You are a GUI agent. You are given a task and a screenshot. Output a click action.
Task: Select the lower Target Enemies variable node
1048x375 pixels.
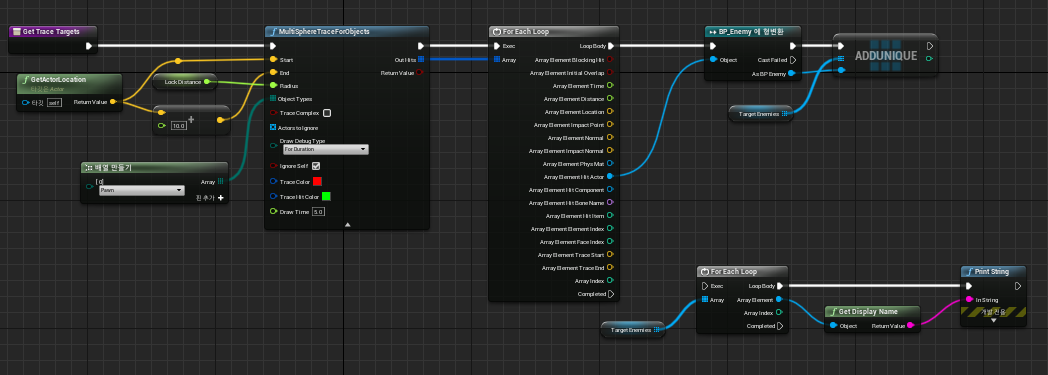[632, 330]
